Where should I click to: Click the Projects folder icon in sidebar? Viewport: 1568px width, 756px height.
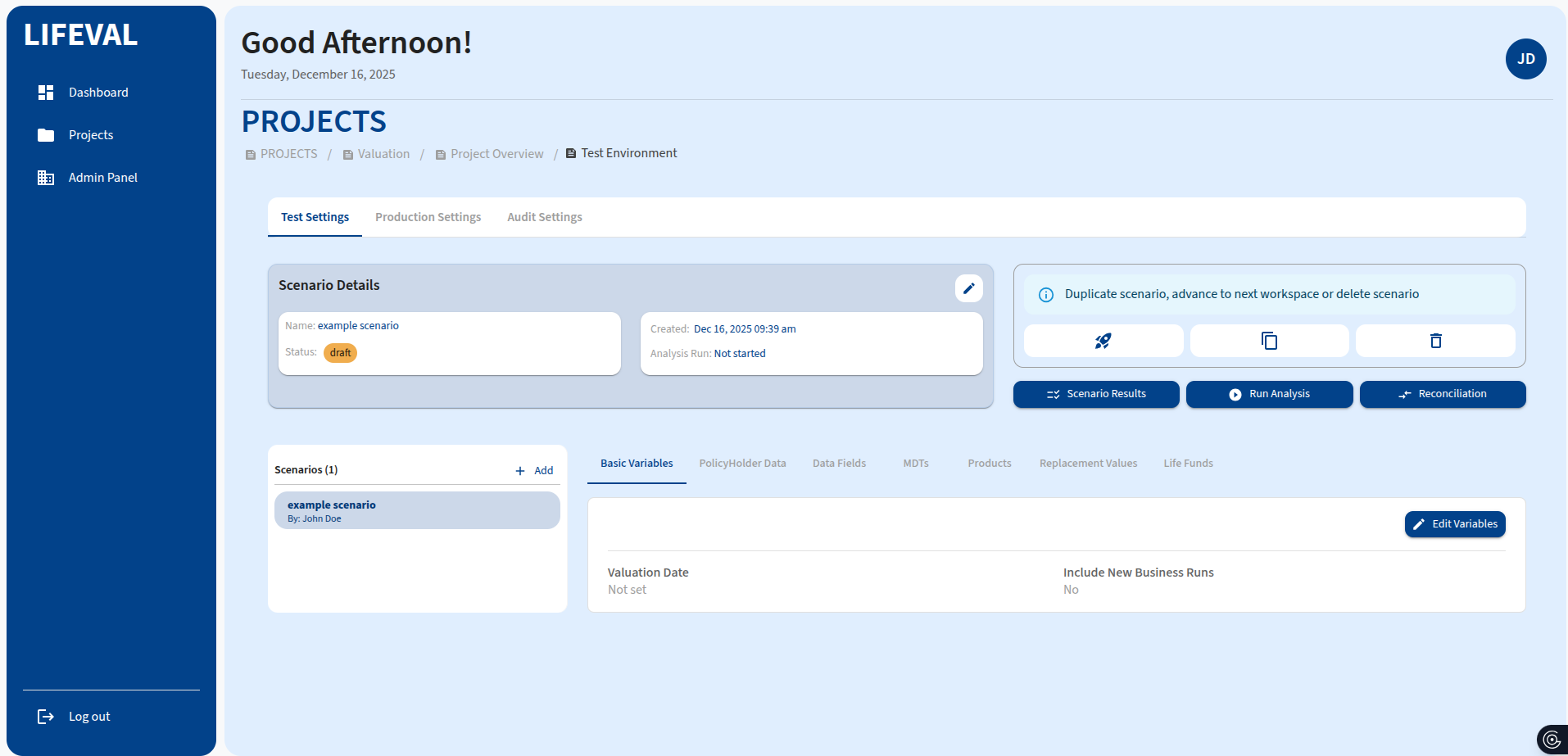(x=46, y=135)
